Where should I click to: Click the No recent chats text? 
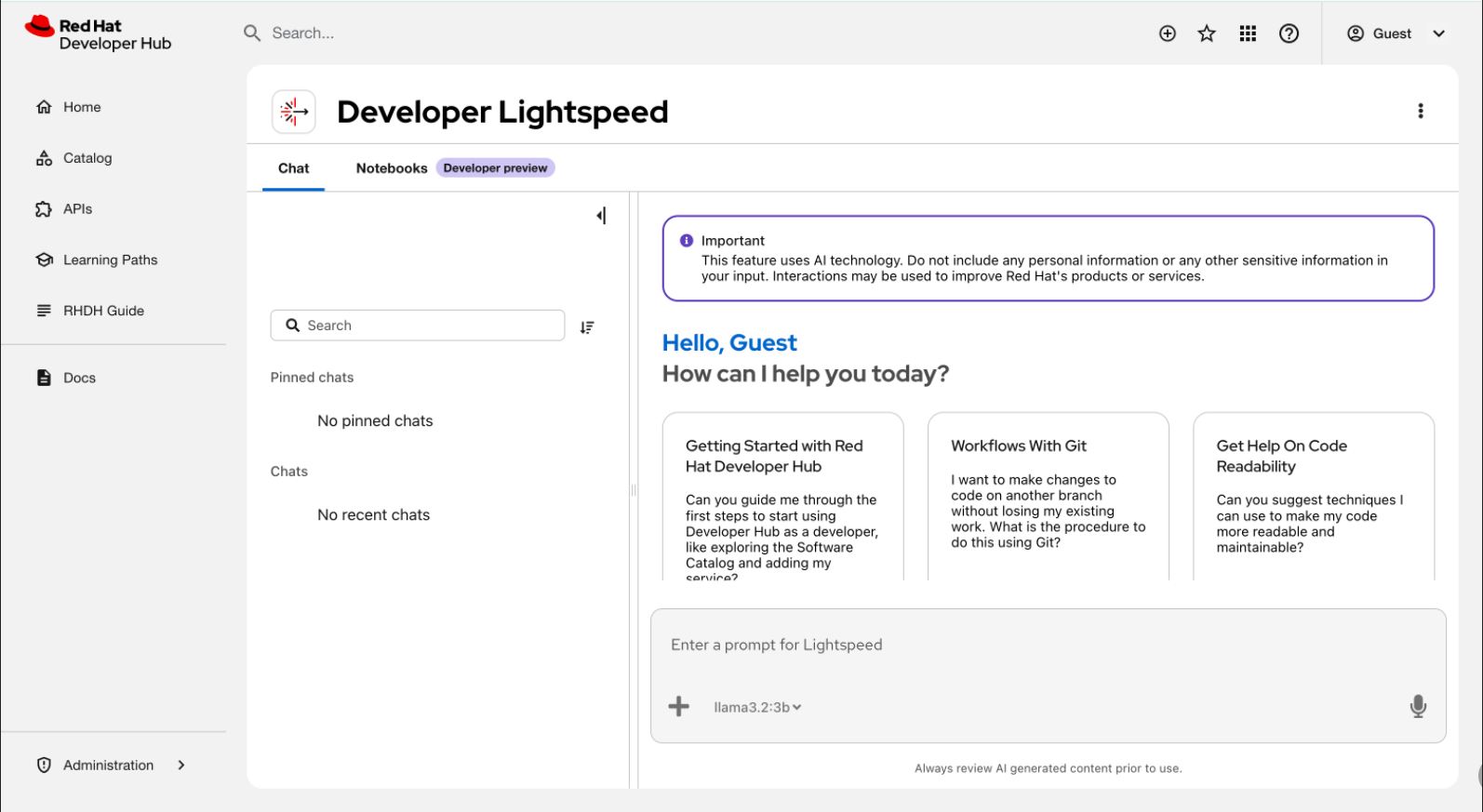(x=374, y=515)
